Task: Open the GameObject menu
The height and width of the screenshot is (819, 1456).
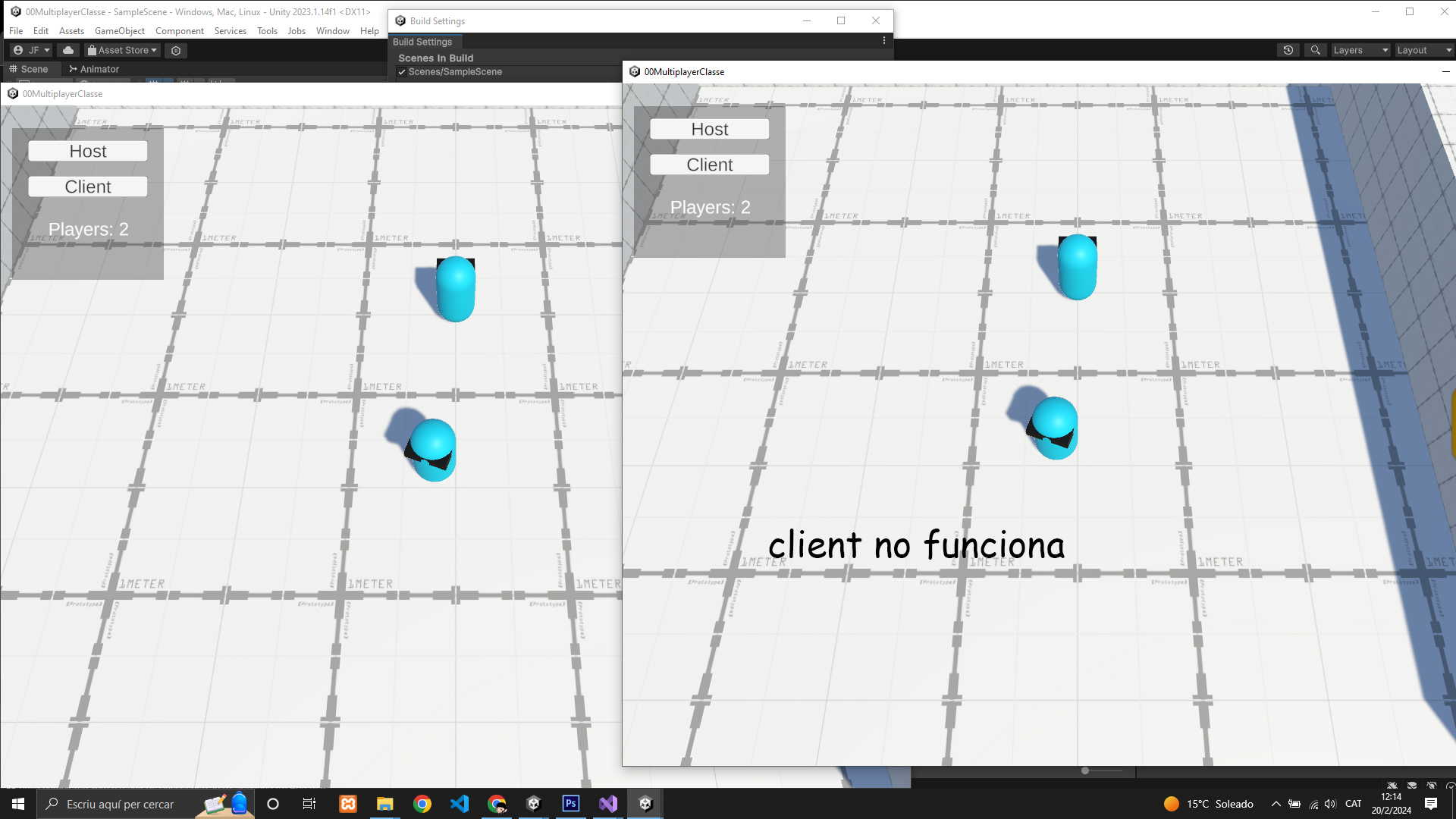Action: tap(119, 31)
